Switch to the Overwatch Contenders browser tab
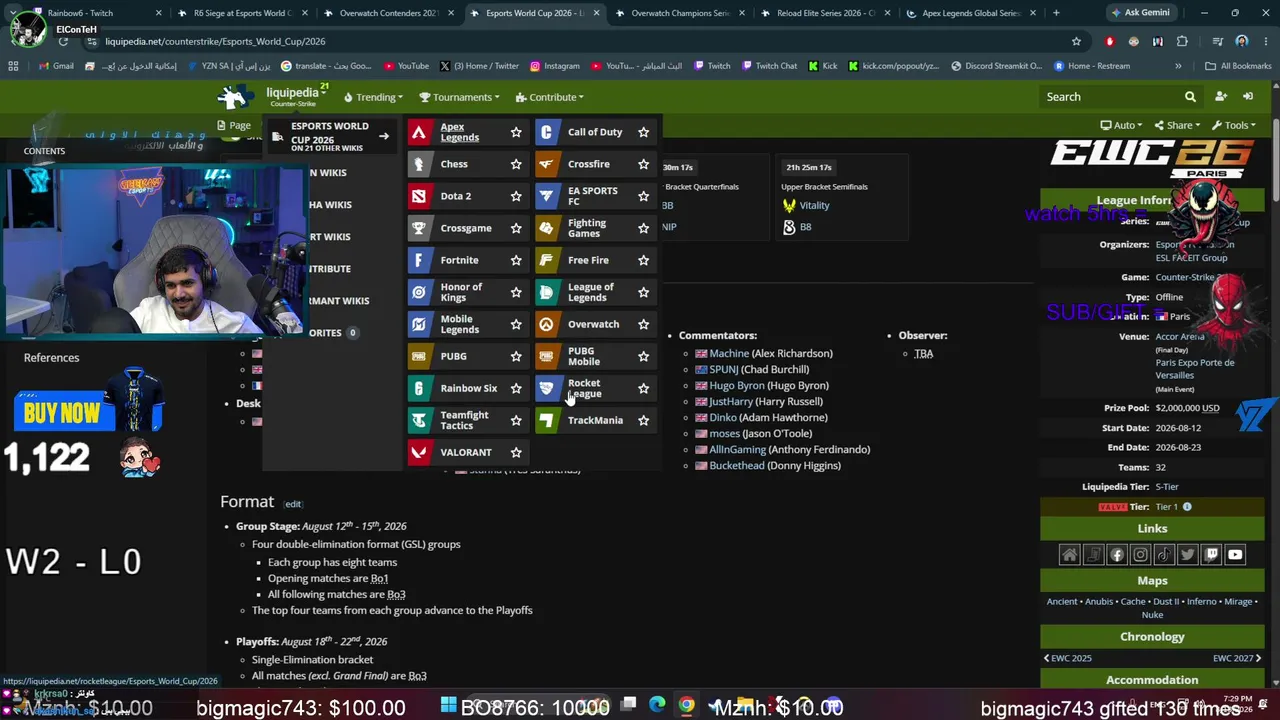Viewport: 1280px width, 720px height. [391, 13]
